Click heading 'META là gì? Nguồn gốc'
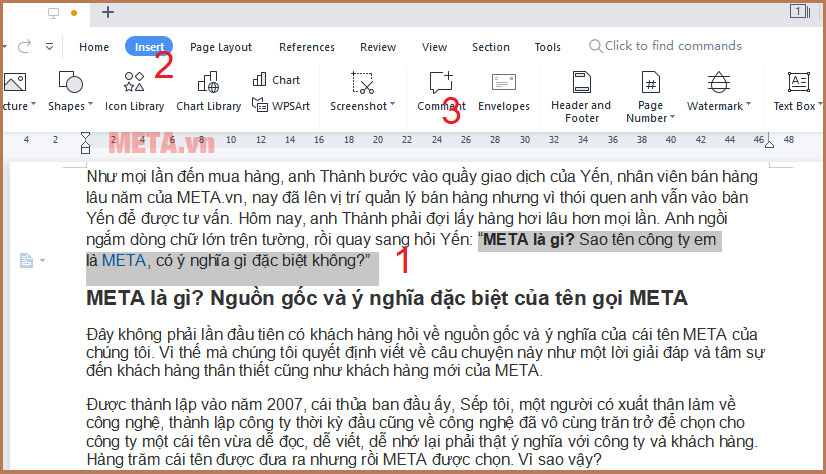This screenshot has width=826, height=474. click(x=387, y=298)
